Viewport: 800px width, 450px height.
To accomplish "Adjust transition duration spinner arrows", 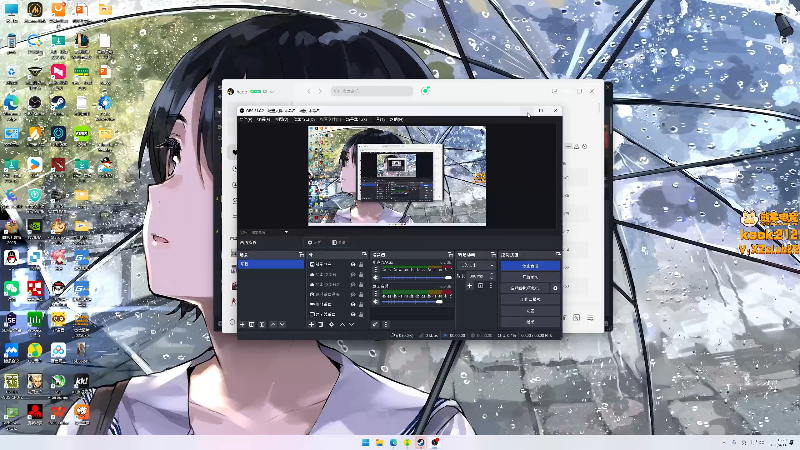I will pos(492,276).
